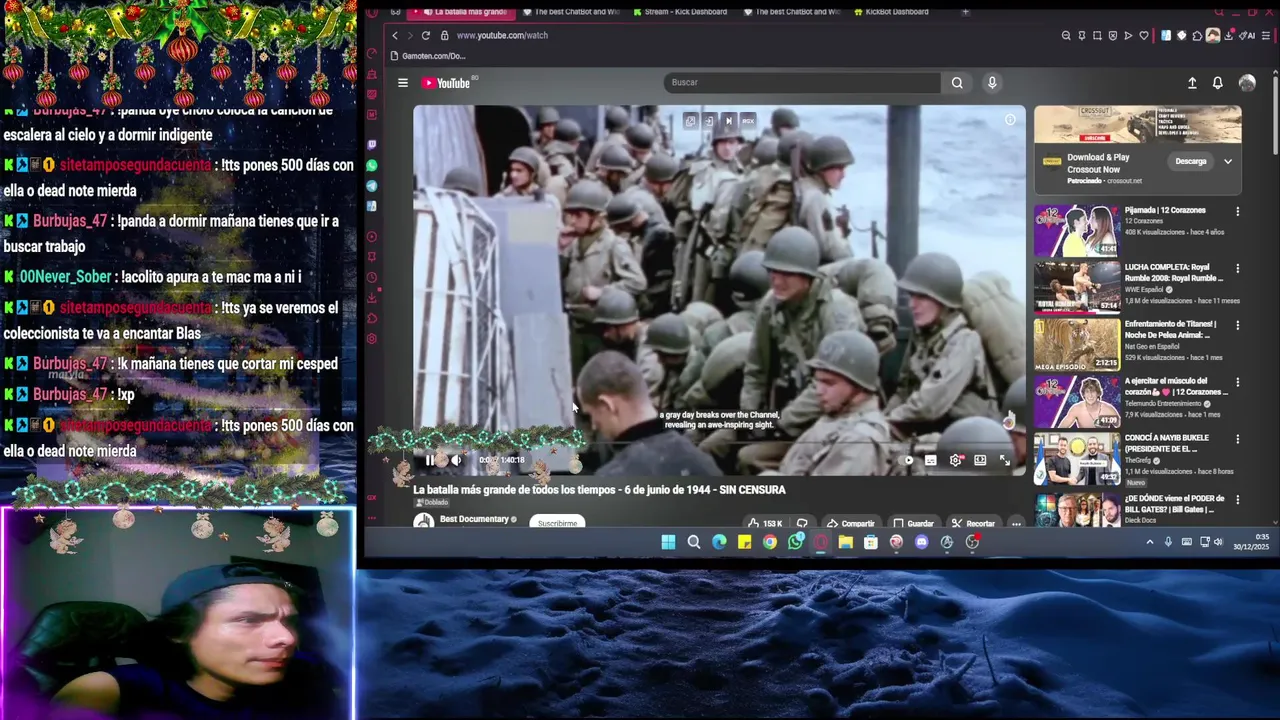Open the browser main menu icon
Viewport: 1280px width, 720px height.
tap(1265, 35)
